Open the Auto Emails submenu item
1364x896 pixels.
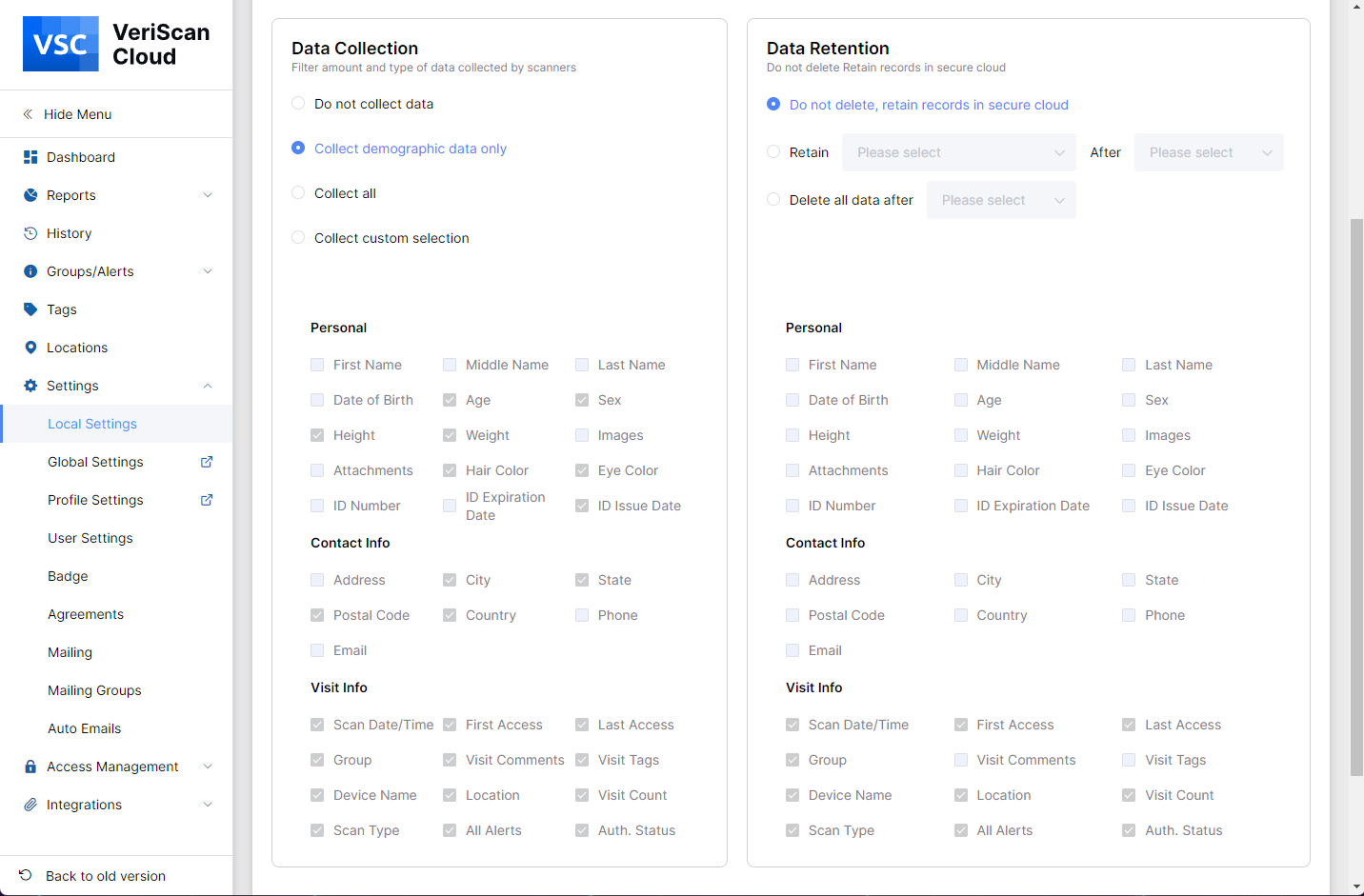(x=116, y=728)
